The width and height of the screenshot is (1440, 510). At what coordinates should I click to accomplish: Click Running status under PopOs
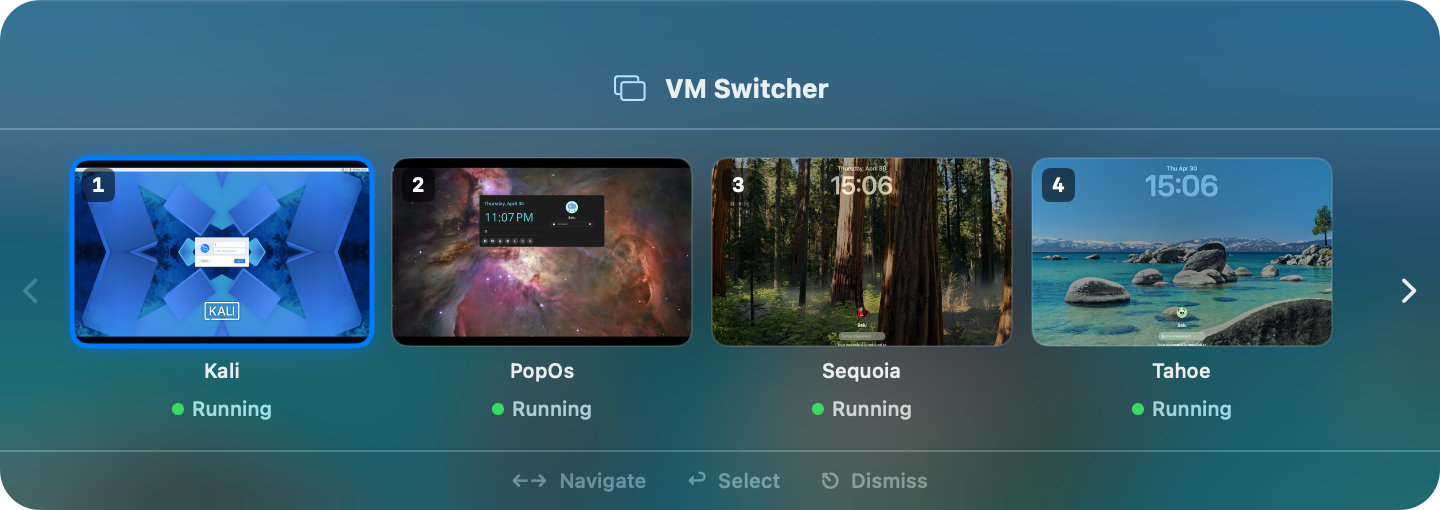click(x=552, y=409)
